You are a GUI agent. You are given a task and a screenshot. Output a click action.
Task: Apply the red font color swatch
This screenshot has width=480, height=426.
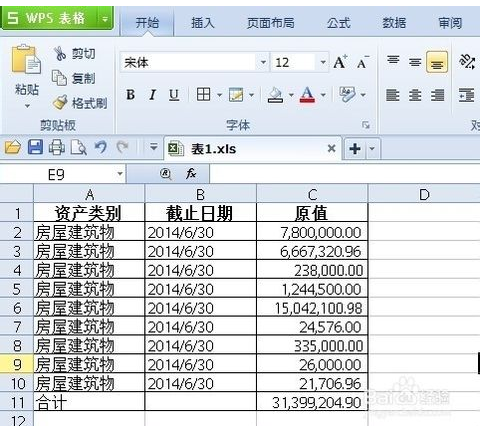[307, 95]
